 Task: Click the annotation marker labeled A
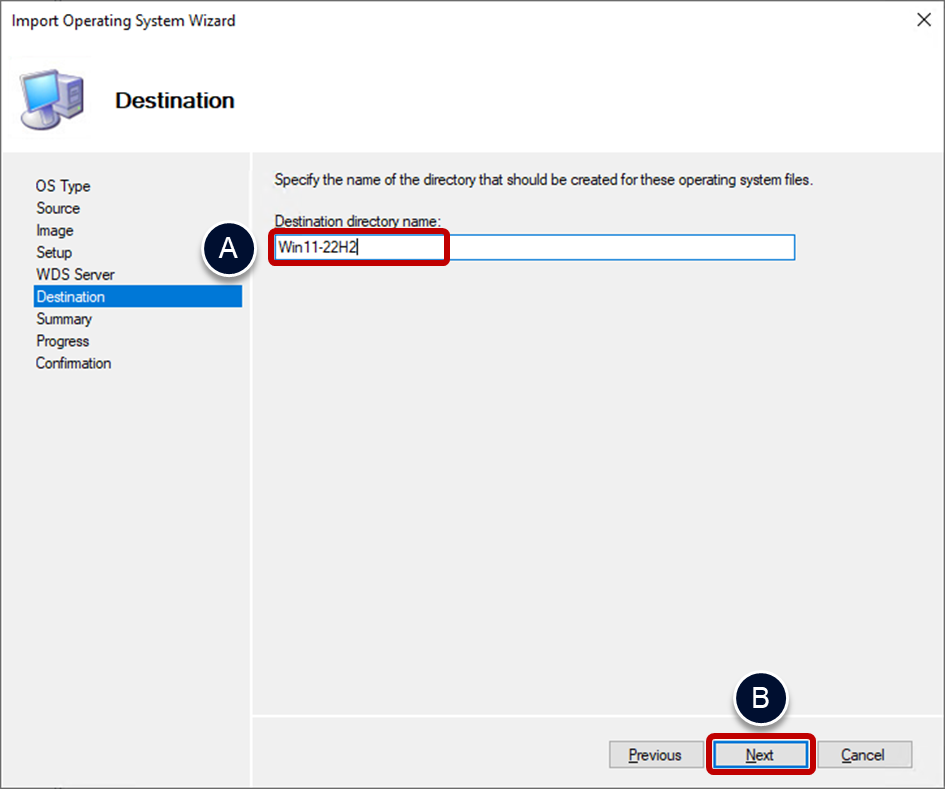click(229, 249)
